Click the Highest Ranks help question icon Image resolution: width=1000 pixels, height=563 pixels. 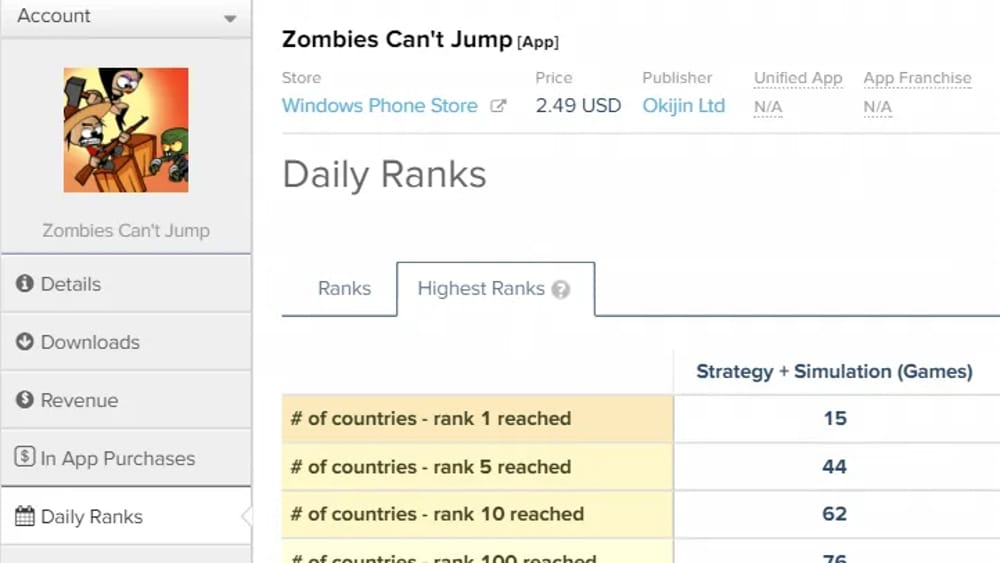coord(561,289)
